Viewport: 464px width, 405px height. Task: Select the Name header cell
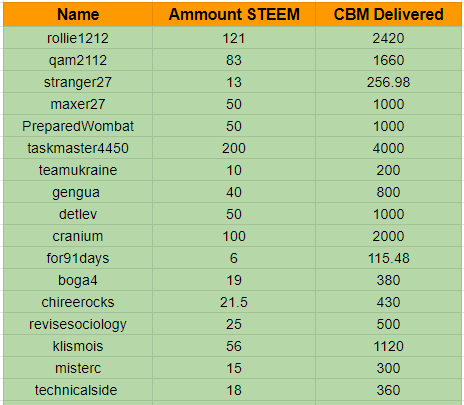tap(78, 15)
